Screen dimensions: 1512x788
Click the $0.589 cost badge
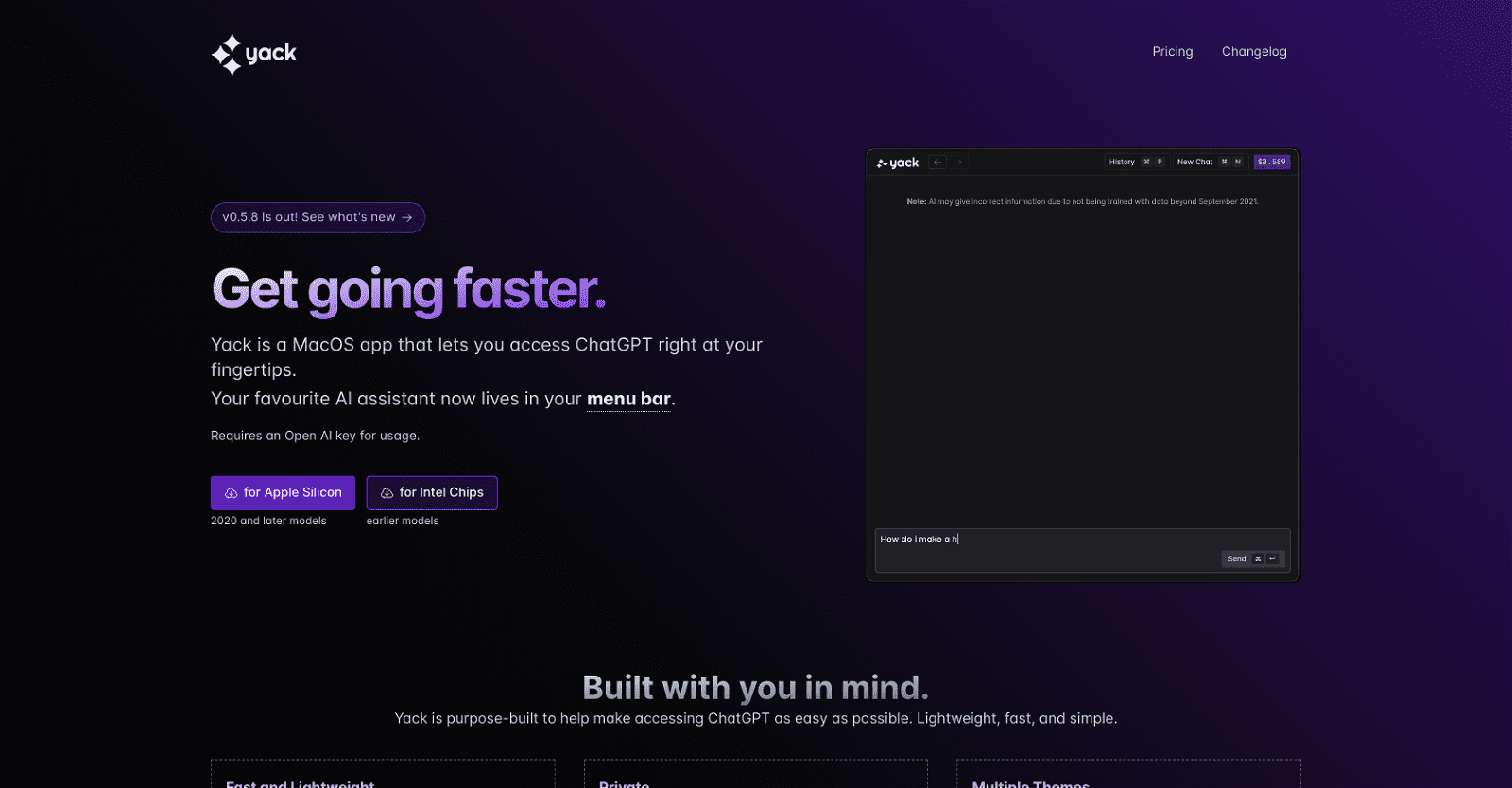pos(1271,163)
